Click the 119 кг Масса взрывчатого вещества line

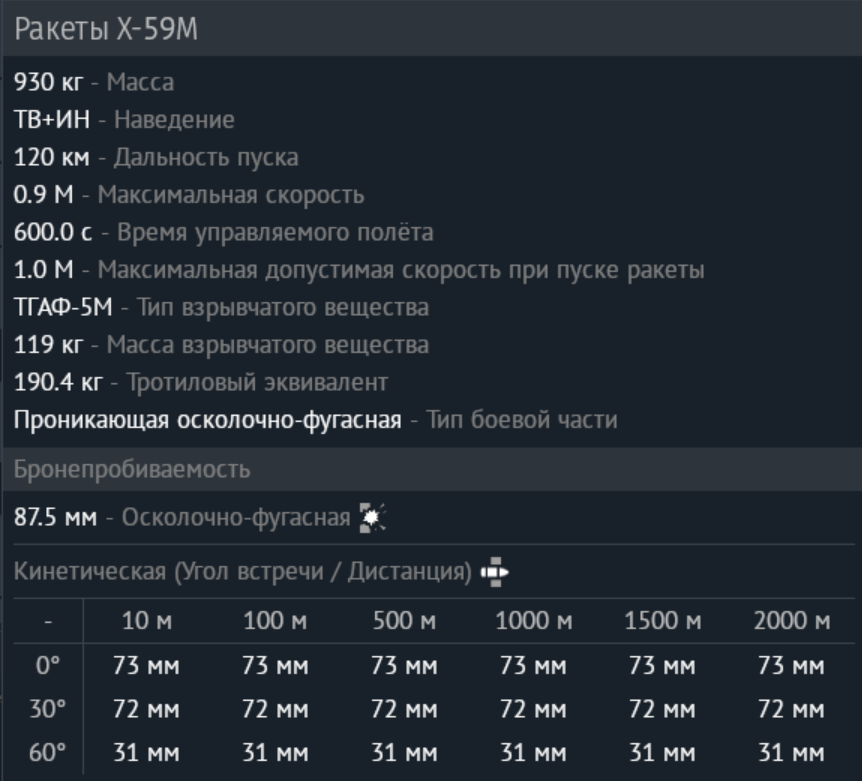[221, 345]
